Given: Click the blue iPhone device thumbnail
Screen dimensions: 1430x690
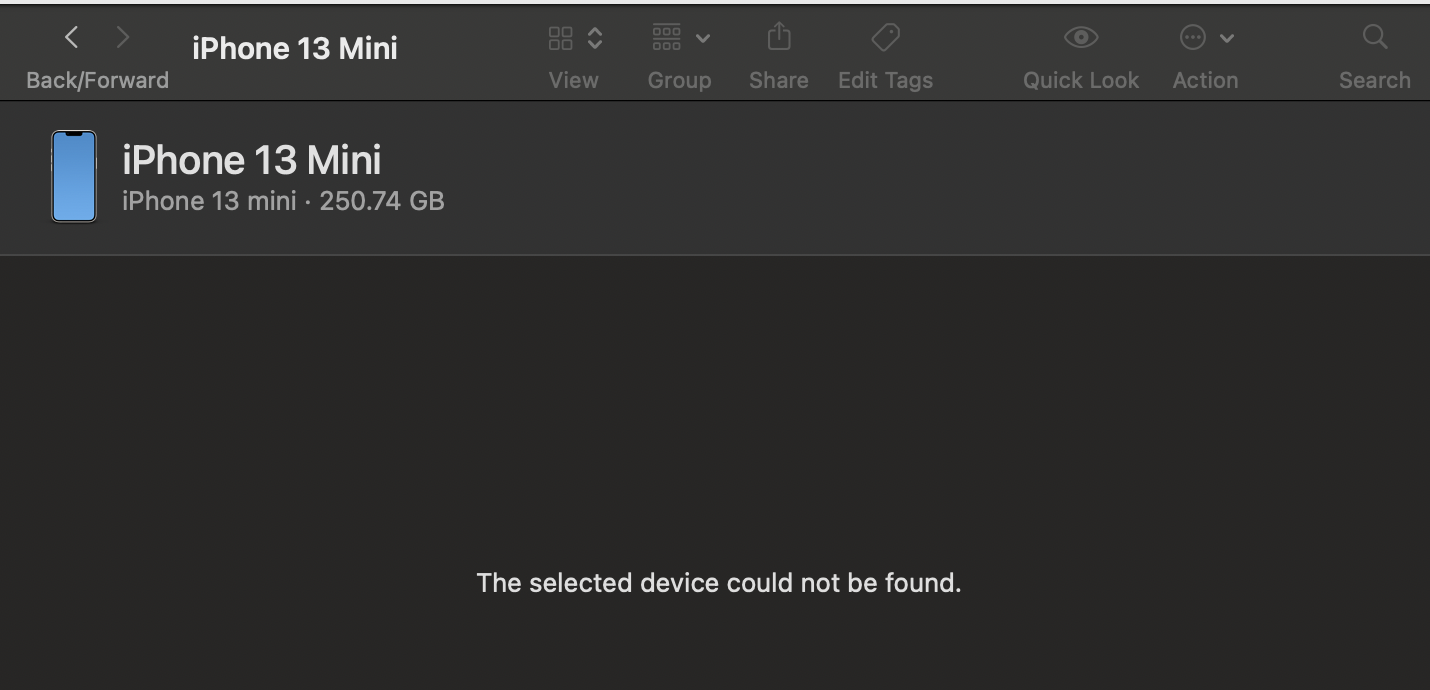Looking at the screenshot, I should pos(74,177).
